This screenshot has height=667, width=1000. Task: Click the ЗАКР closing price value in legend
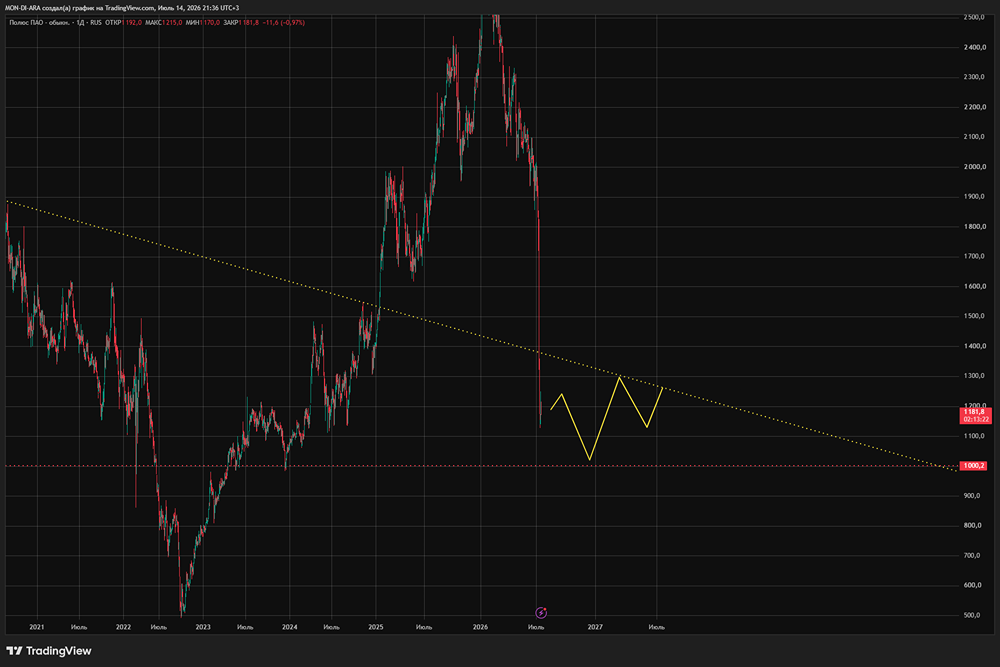(x=249, y=22)
